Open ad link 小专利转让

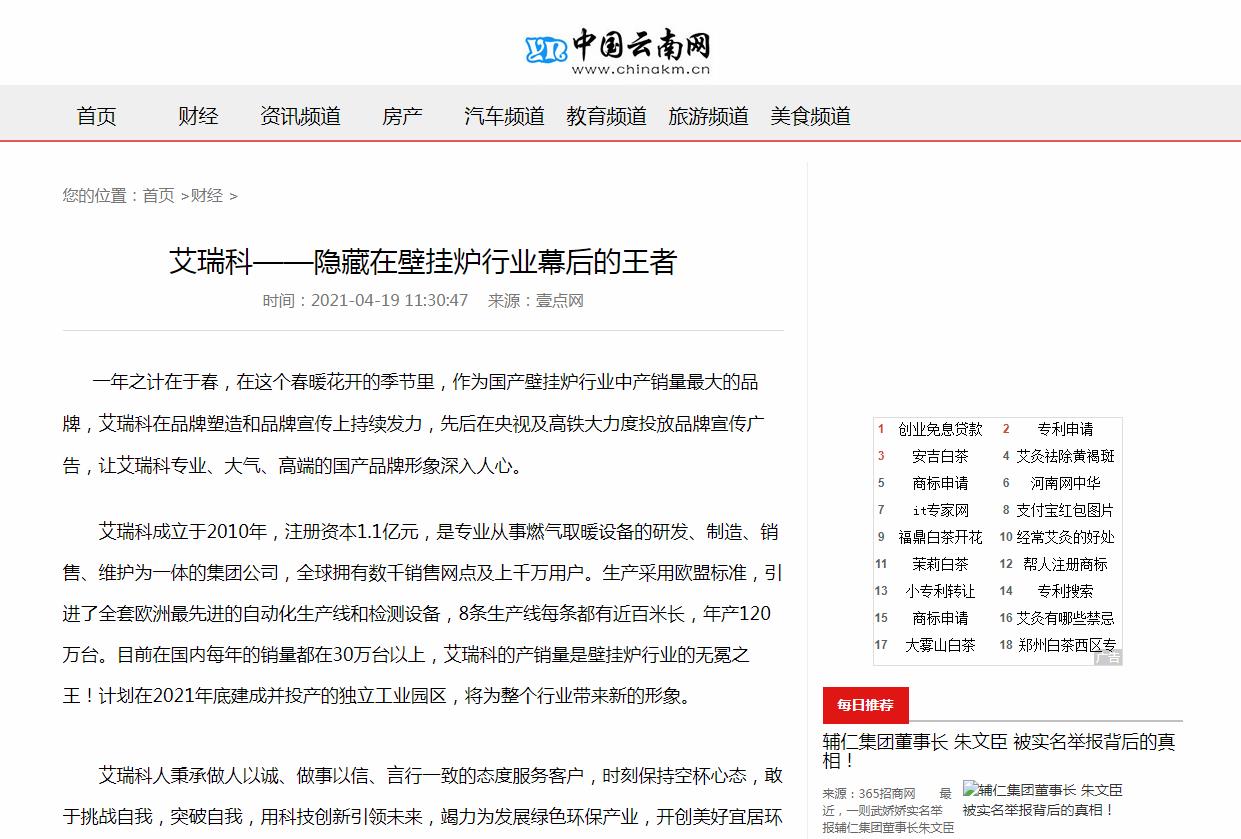pyautogui.click(x=940, y=591)
